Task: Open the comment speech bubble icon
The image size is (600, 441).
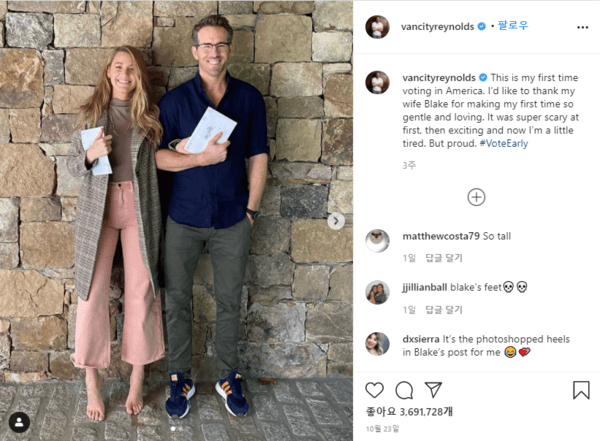Action: [404, 390]
